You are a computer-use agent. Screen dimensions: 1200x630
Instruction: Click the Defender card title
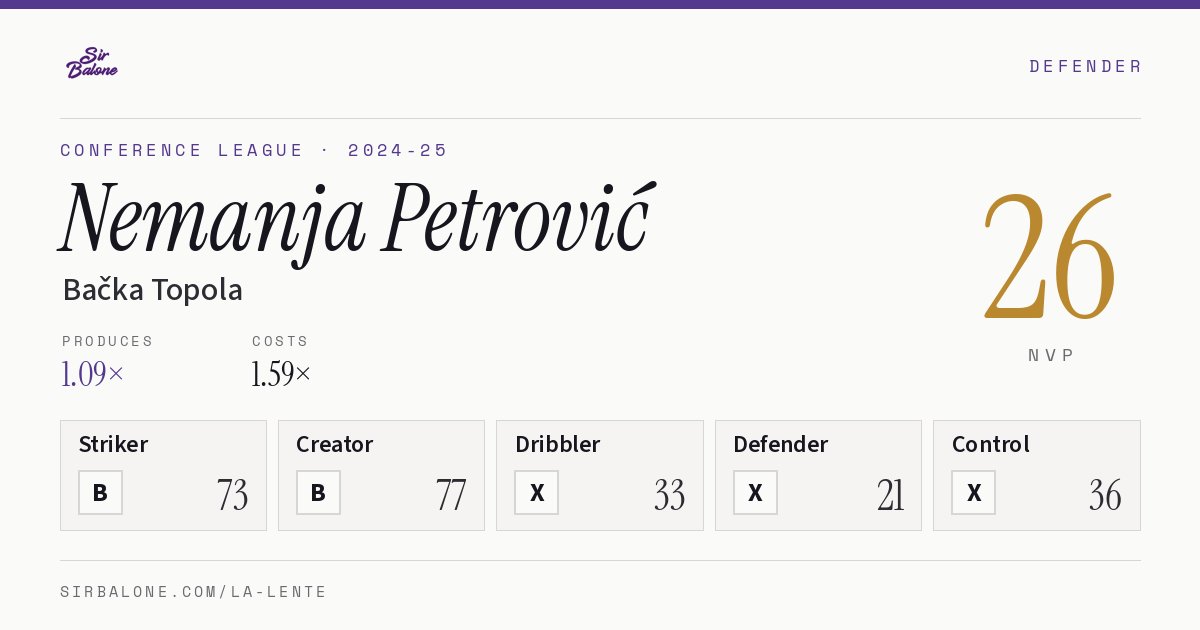[781, 444]
